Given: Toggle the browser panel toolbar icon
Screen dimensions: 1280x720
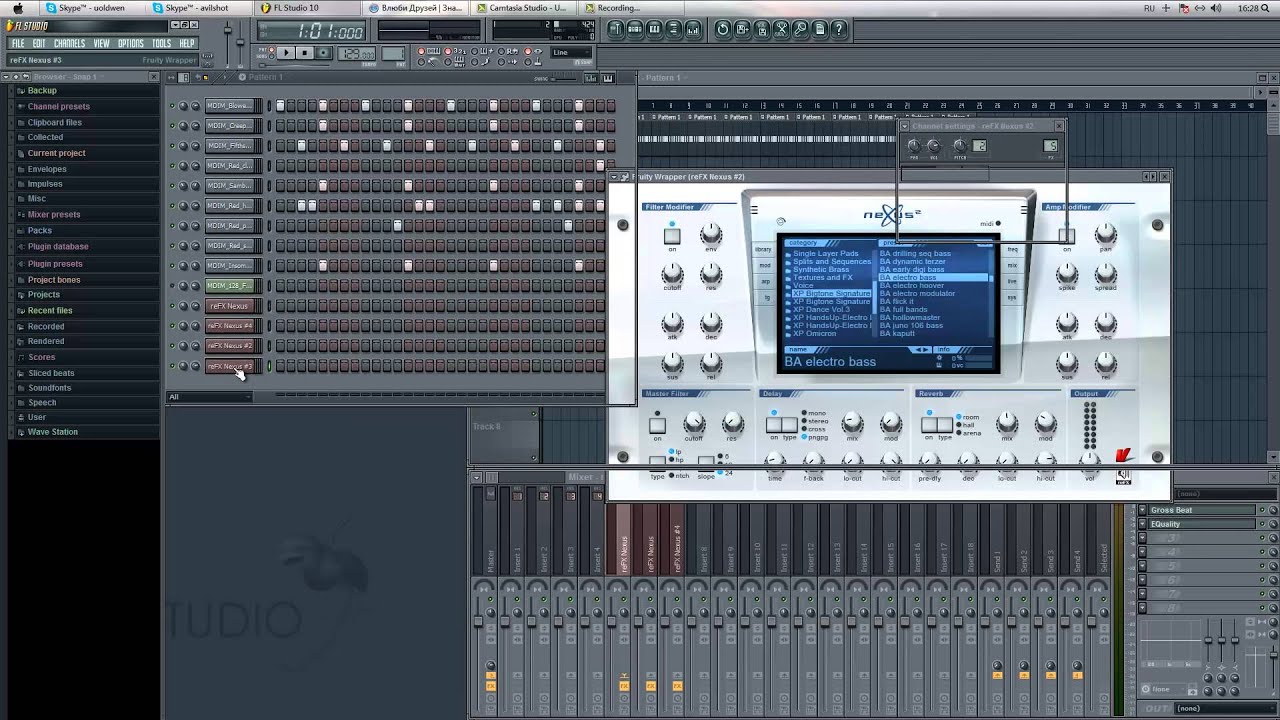Looking at the screenshot, I should pyautogui.click(x=674, y=29).
